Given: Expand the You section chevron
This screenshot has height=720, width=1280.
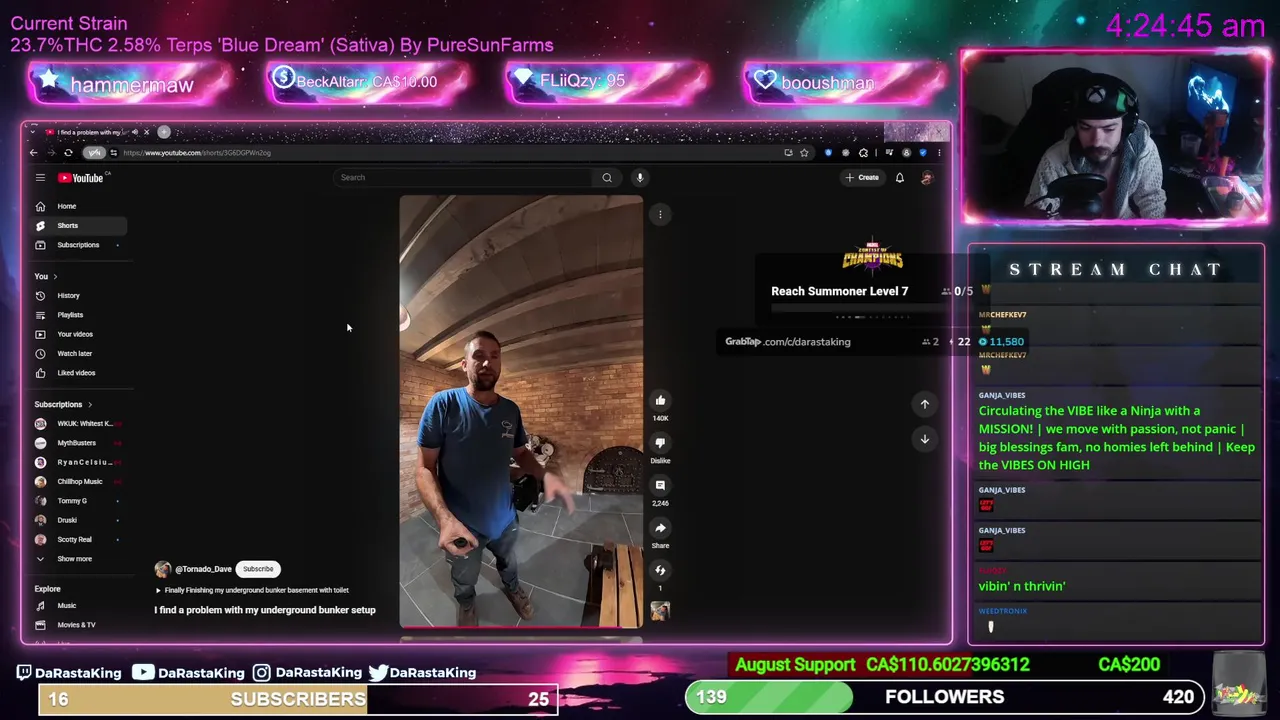Looking at the screenshot, I should pos(55,277).
